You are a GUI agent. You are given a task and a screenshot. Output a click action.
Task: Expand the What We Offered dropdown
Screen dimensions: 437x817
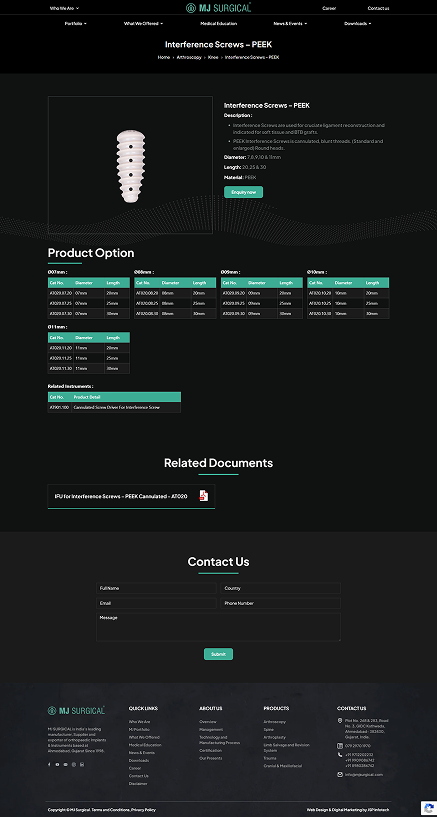[143, 23]
